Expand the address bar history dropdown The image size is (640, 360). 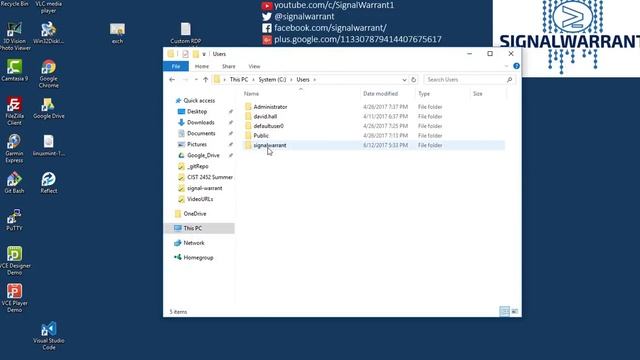[x=404, y=80]
